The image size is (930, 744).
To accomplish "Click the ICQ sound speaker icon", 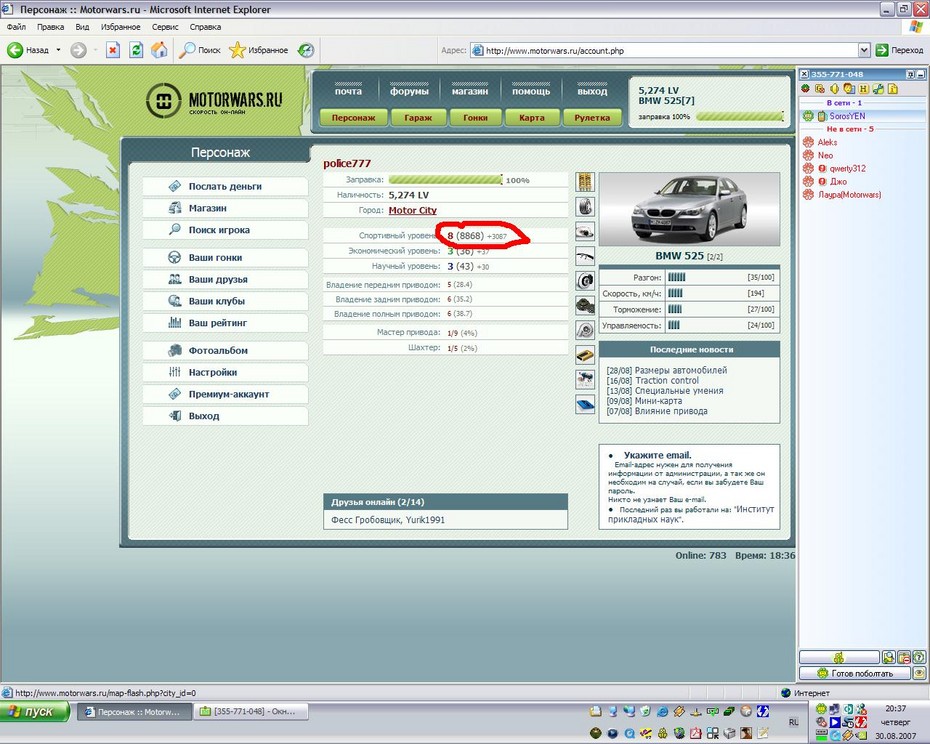I will [x=834, y=89].
